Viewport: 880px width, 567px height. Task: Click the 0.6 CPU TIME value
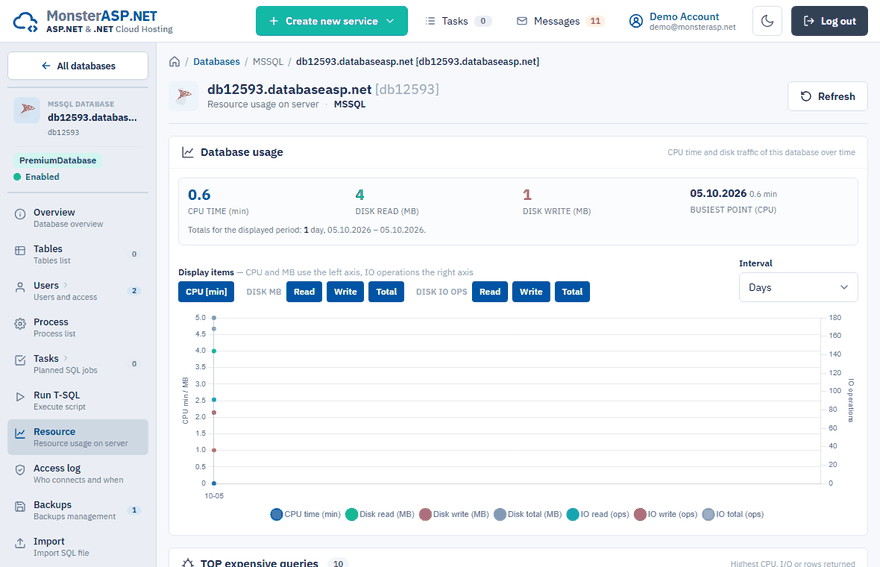199,195
